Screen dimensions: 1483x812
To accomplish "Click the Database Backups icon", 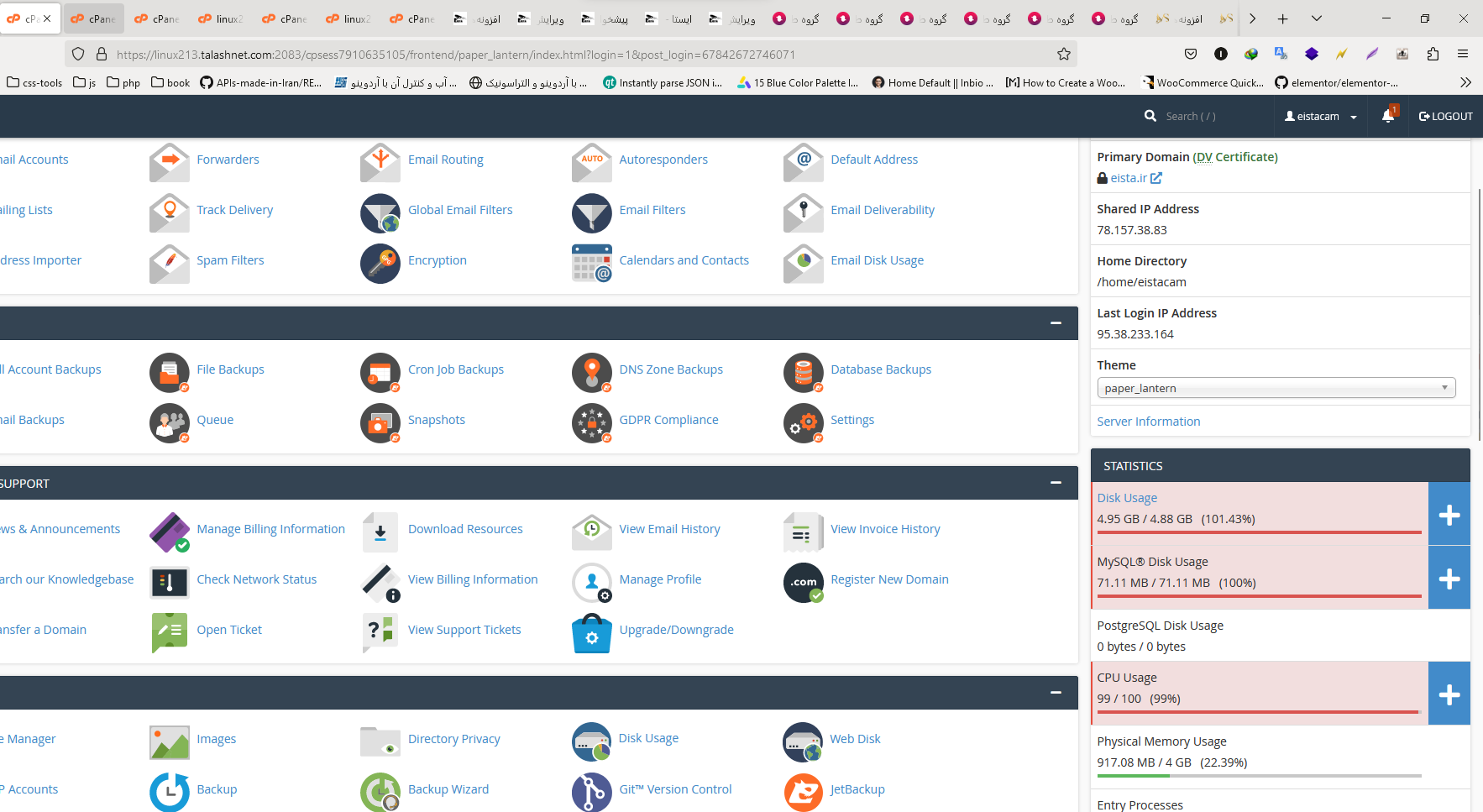I will [x=804, y=373].
